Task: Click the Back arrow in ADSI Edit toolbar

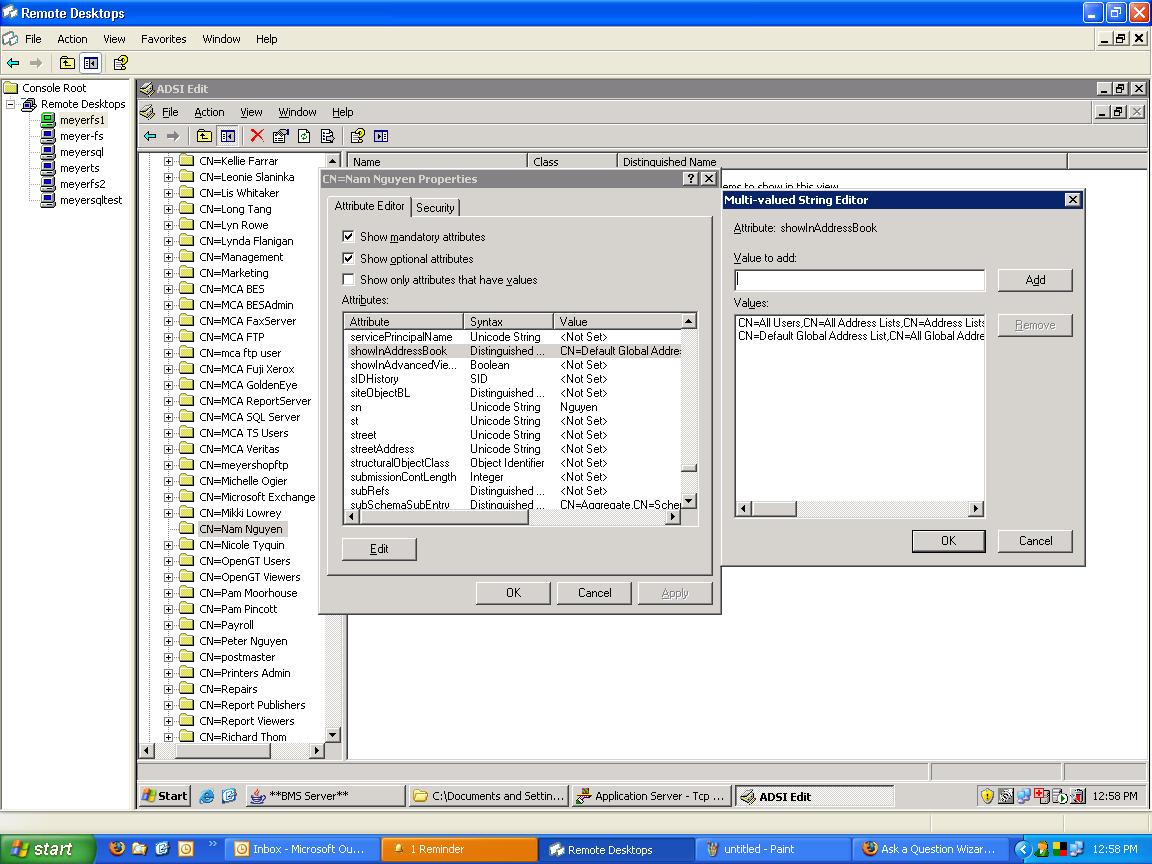Action: (150, 136)
